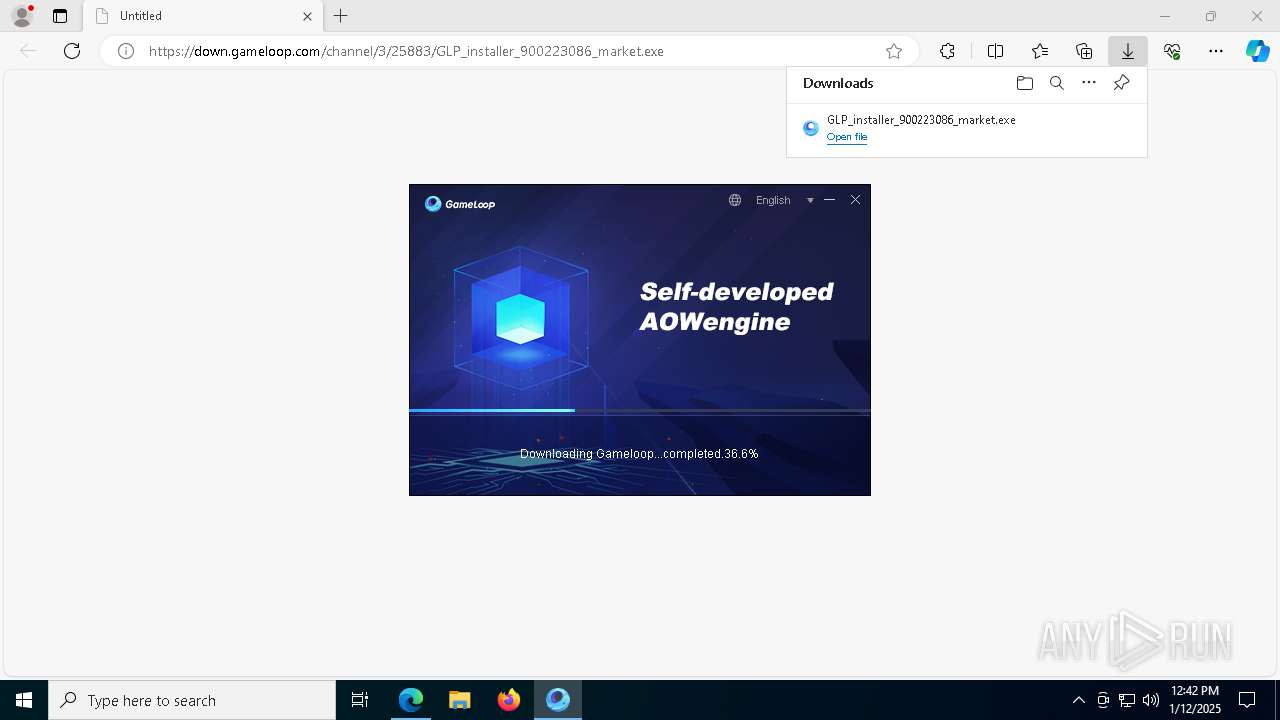Screen dimensions: 1280x720
Task: Close the Untitled tab
Action: [307, 16]
